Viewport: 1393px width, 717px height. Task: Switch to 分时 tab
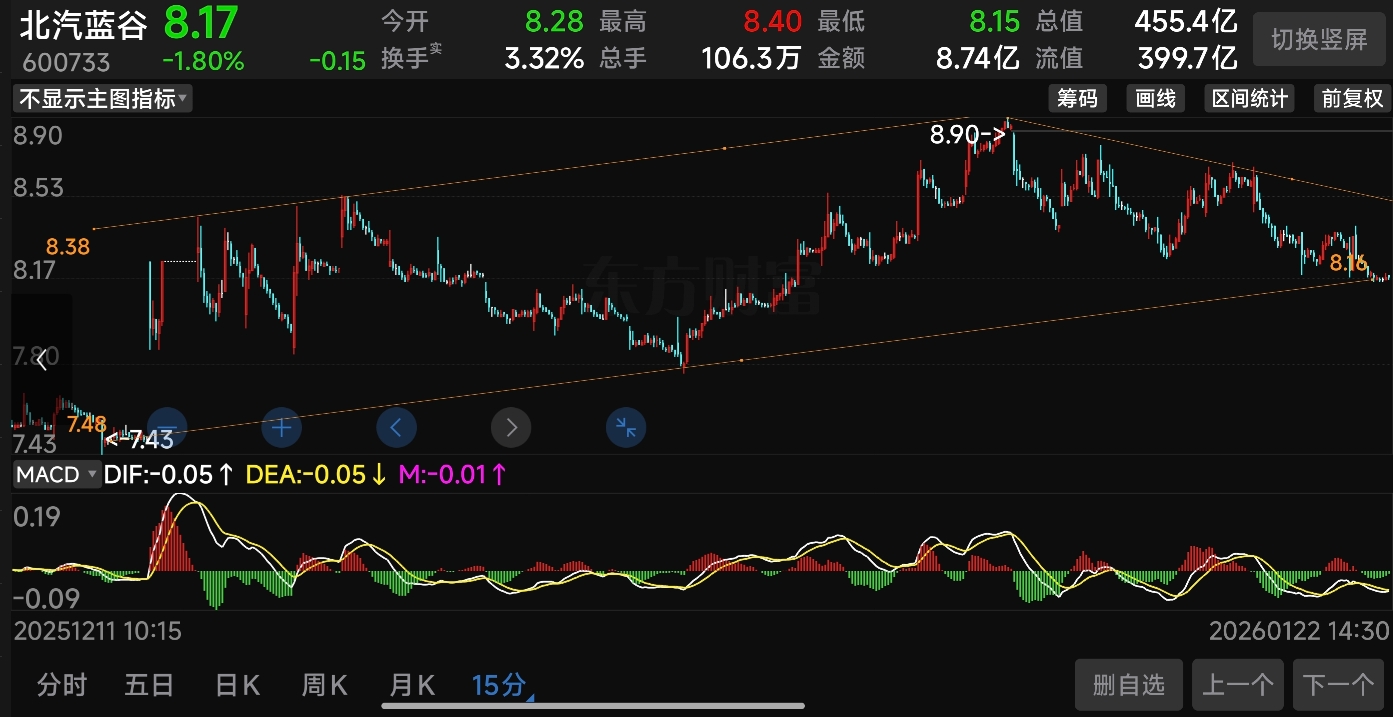[62, 685]
